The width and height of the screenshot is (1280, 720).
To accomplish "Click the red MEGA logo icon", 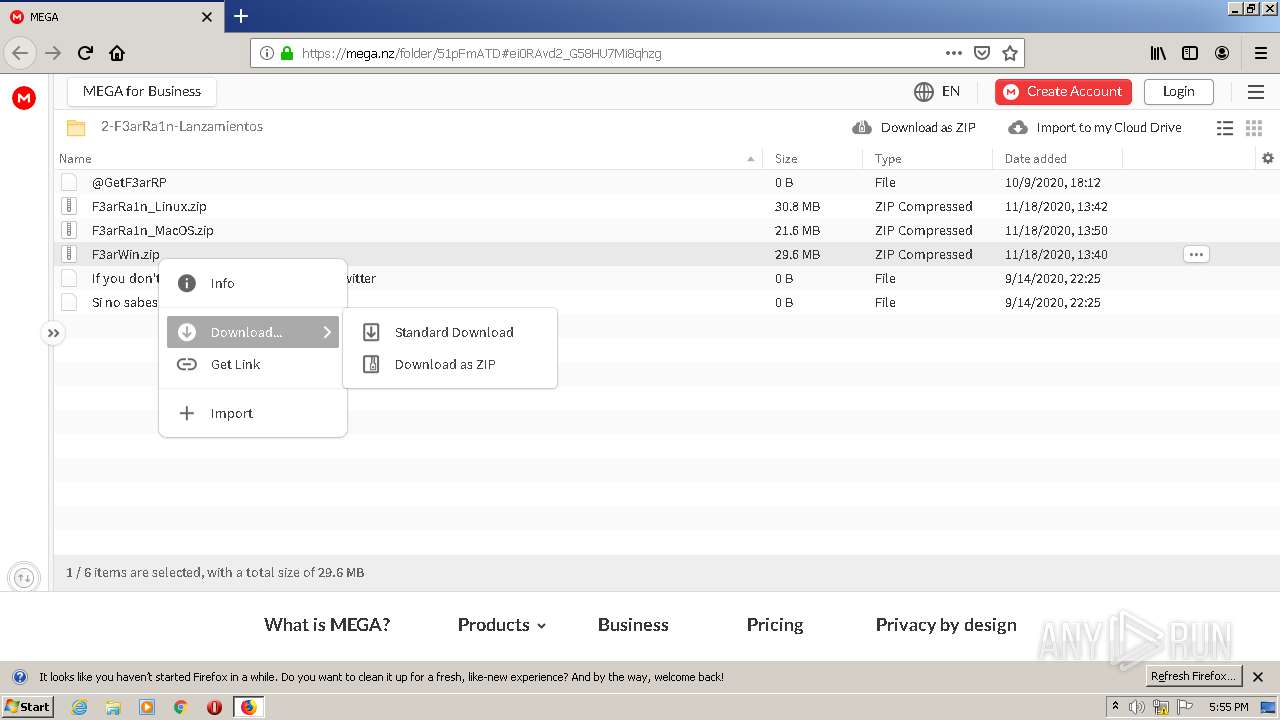I will coord(24,97).
